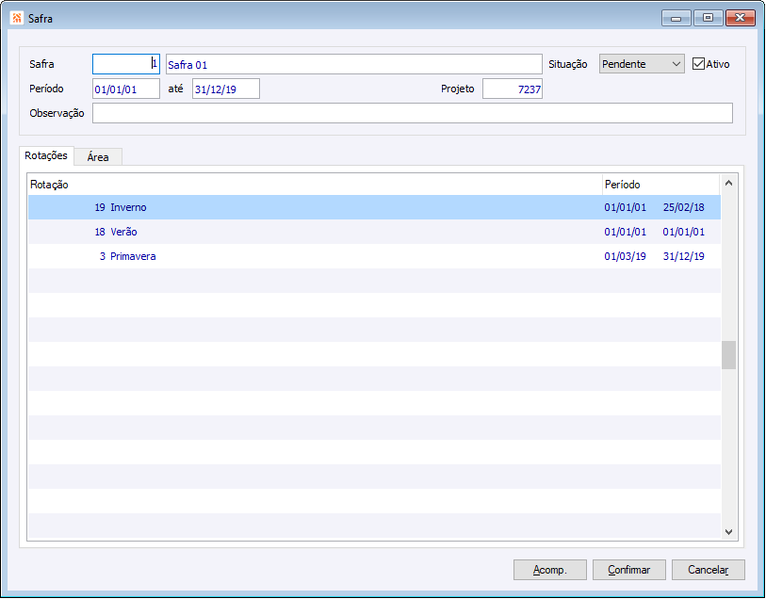This screenshot has width=766, height=599.
Task: Click the Acomp. button
Action: 550,570
